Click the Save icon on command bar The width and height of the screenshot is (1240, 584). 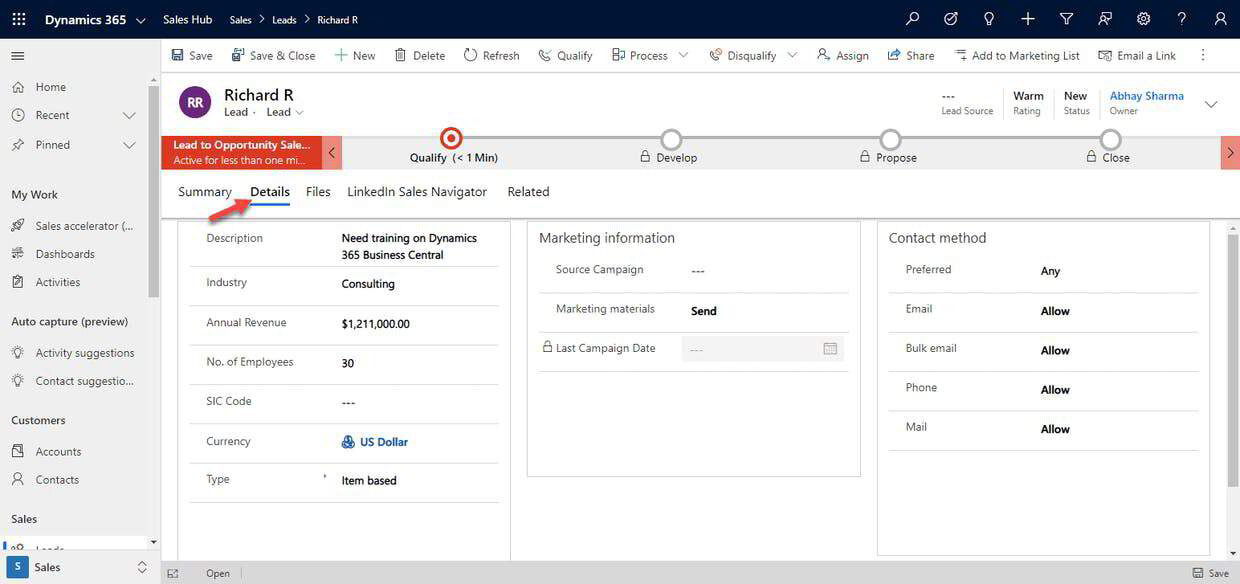[x=176, y=55]
